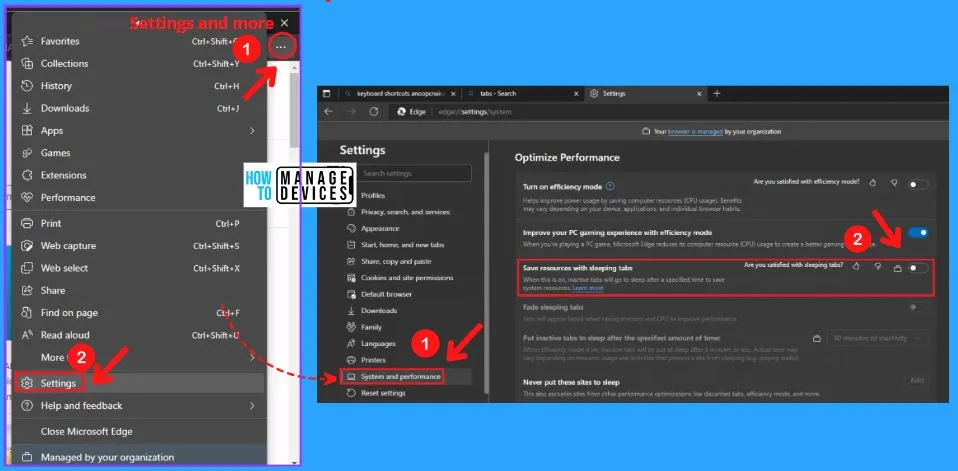Open Cookies and site permissions settings
The height and width of the screenshot is (471, 958).
click(407, 278)
